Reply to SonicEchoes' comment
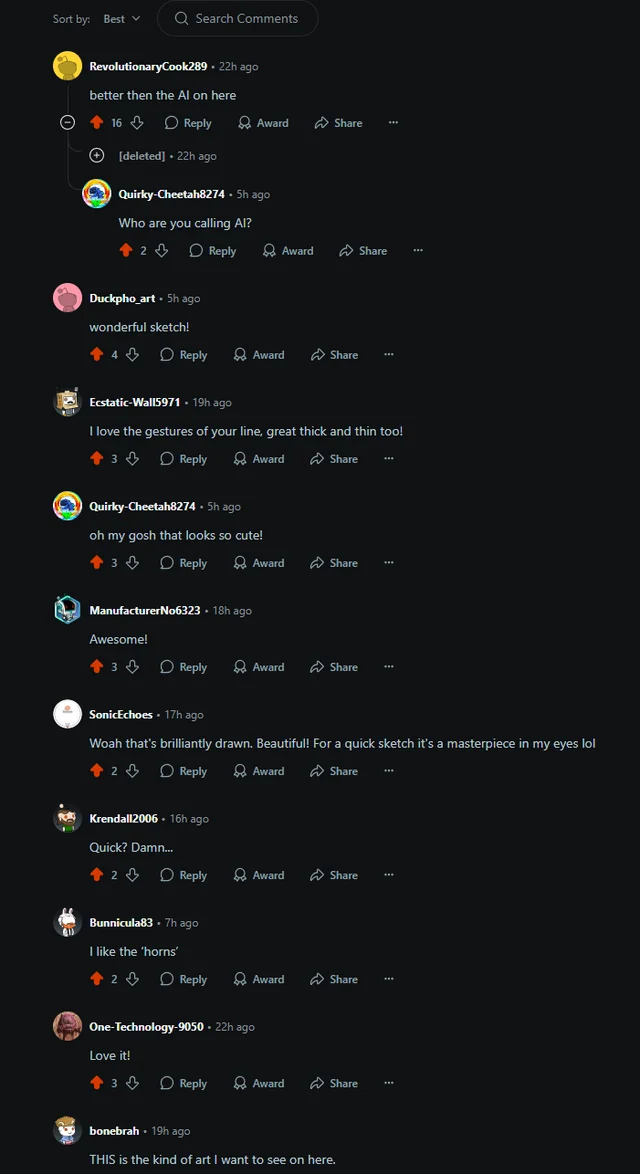This screenshot has height=1174, width=640. pos(183,771)
